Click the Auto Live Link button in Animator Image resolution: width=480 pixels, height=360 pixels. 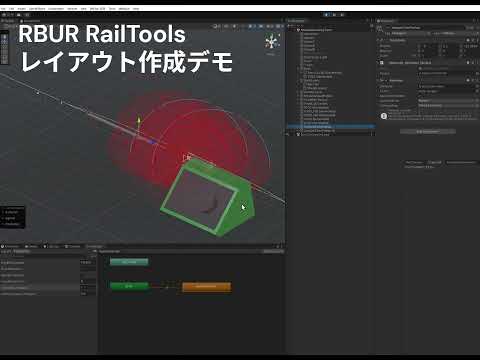[273, 251]
